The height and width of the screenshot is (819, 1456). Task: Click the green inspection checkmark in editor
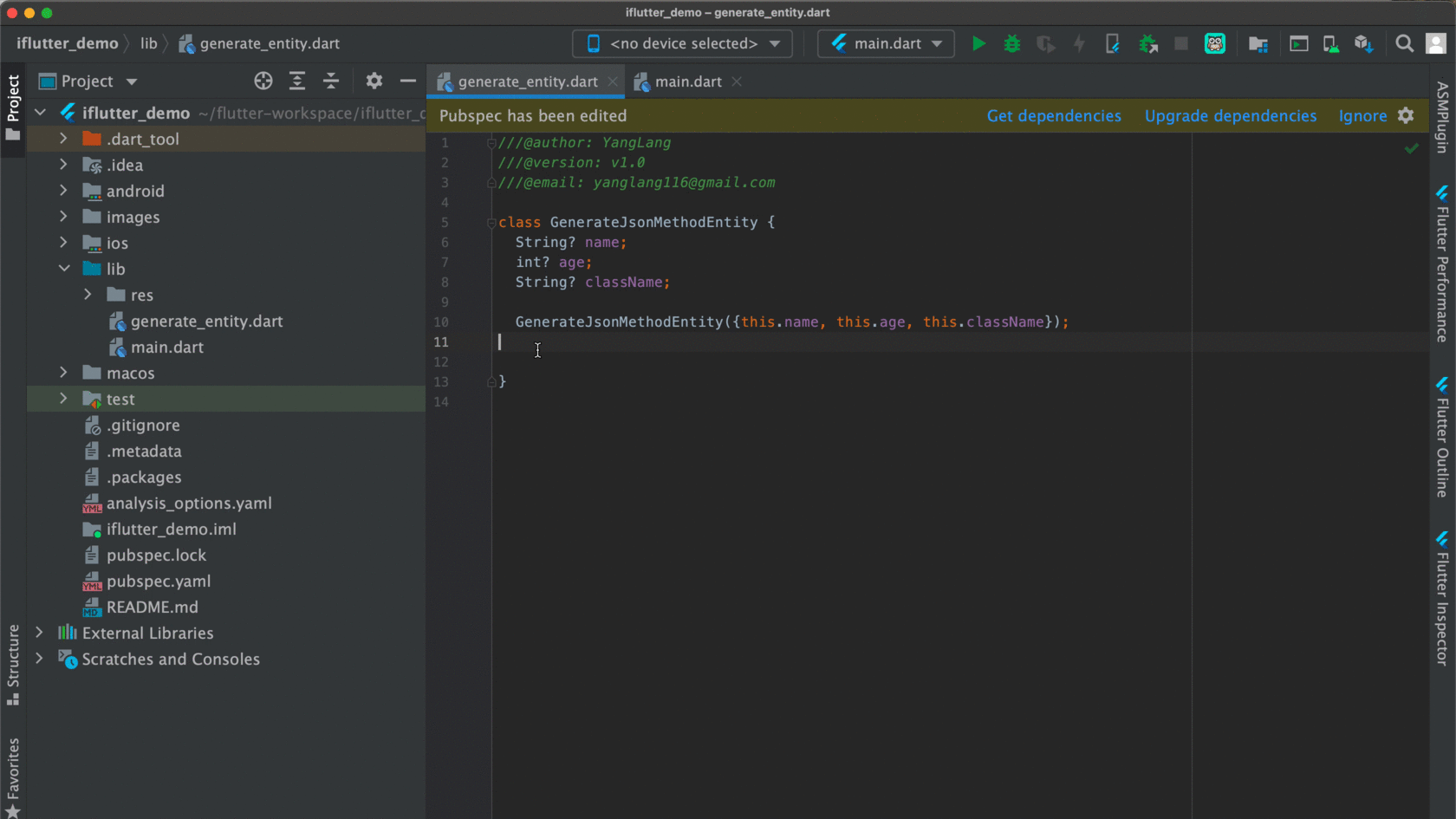pos(1412,148)
